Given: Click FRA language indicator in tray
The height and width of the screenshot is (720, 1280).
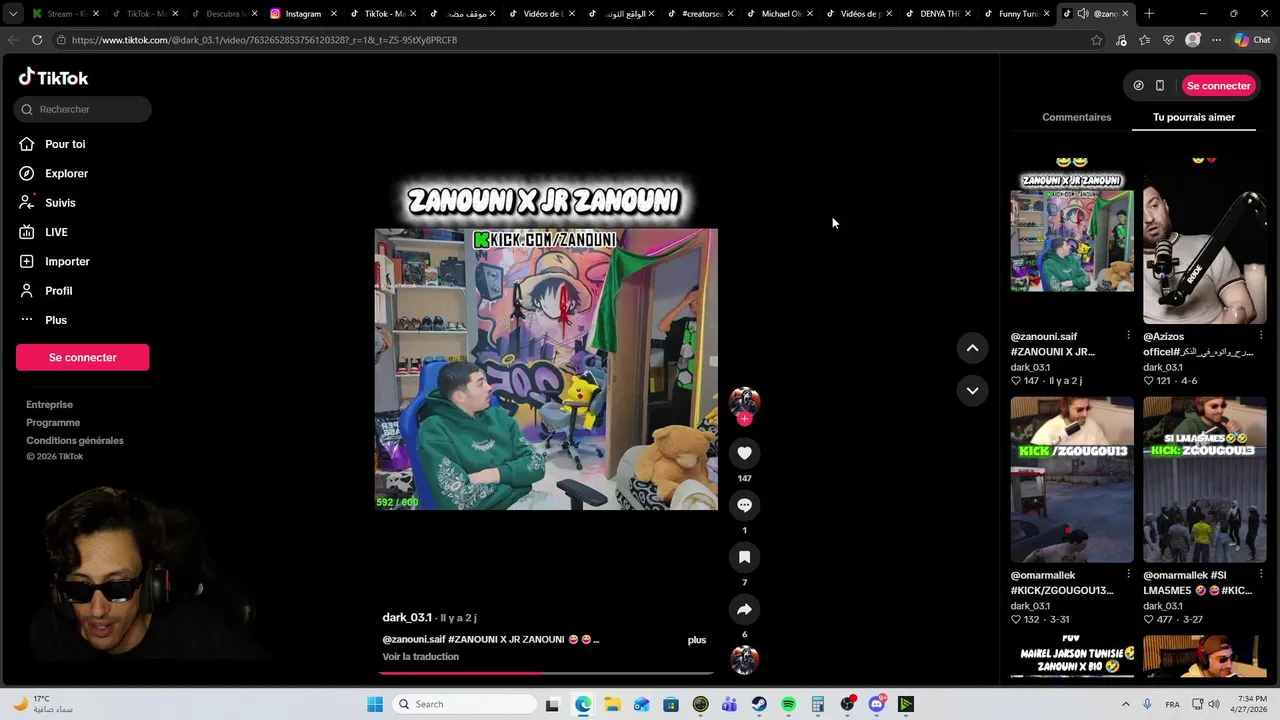Looking at the screenshot, I should click(x=1172, y=704).
